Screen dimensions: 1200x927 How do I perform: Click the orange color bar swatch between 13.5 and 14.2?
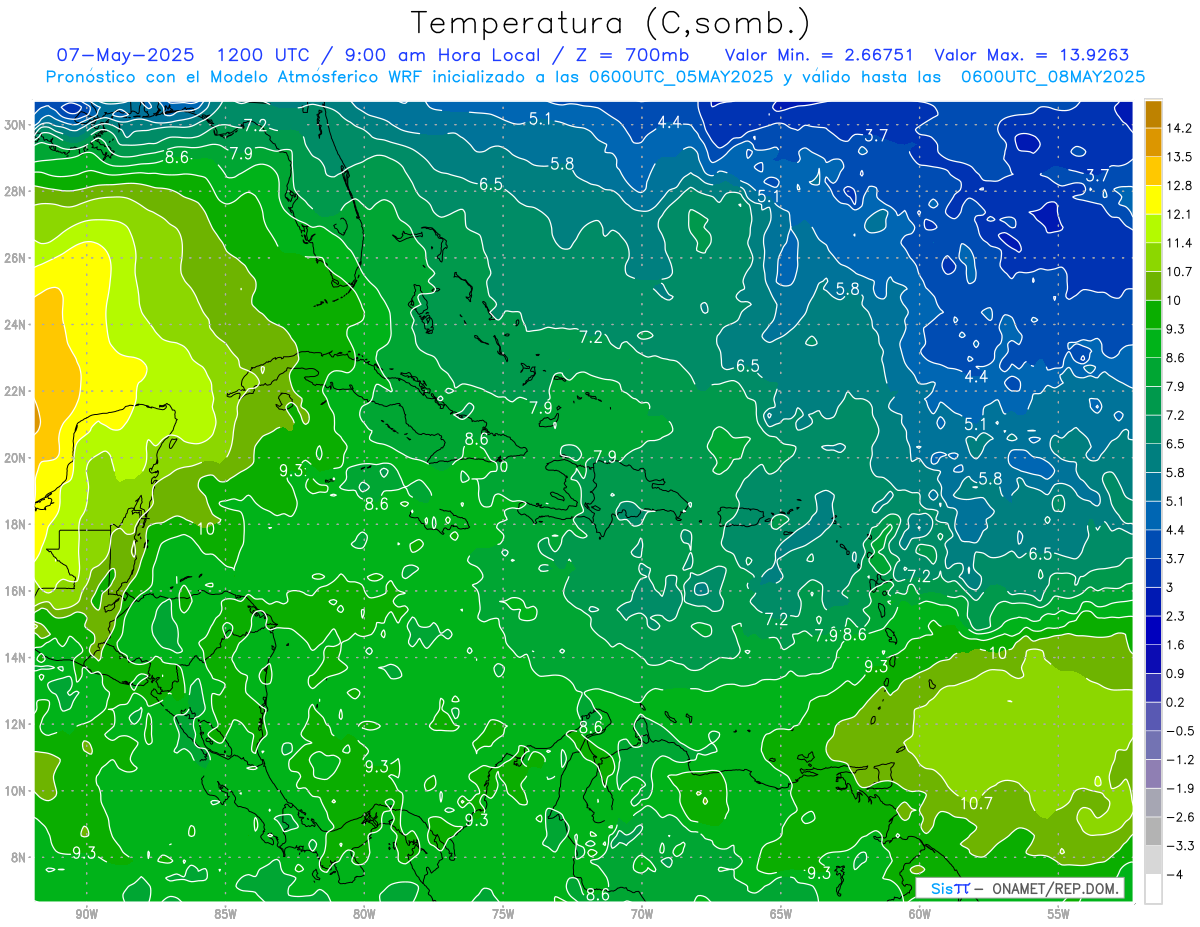click(1153, 142)
